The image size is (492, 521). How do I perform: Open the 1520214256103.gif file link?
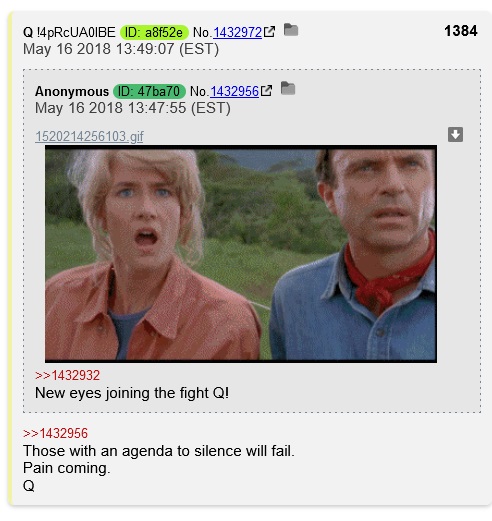pos(89,137)
